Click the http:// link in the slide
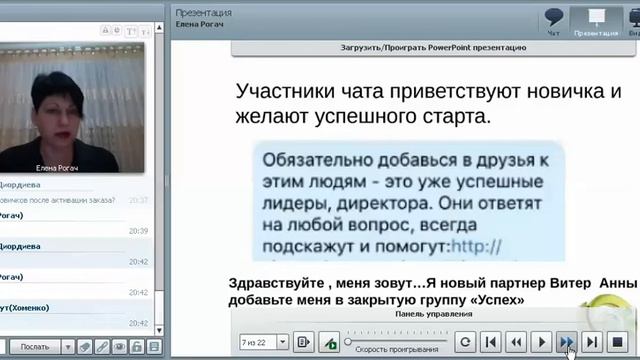Image resolution: width=640 pixels, height=360 pixels. coord(476,247)
